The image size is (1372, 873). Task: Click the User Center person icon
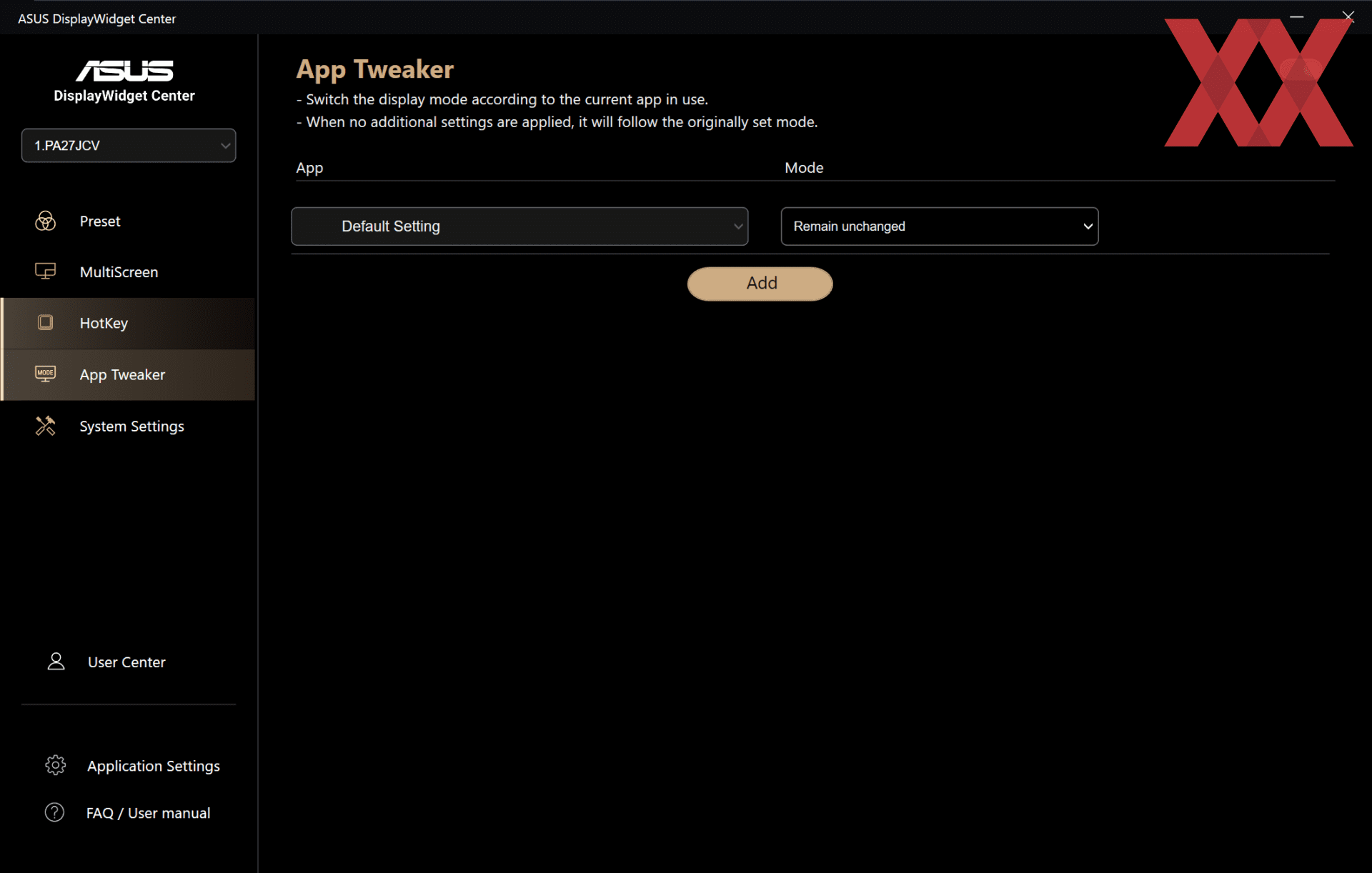[x=56, y=662]
